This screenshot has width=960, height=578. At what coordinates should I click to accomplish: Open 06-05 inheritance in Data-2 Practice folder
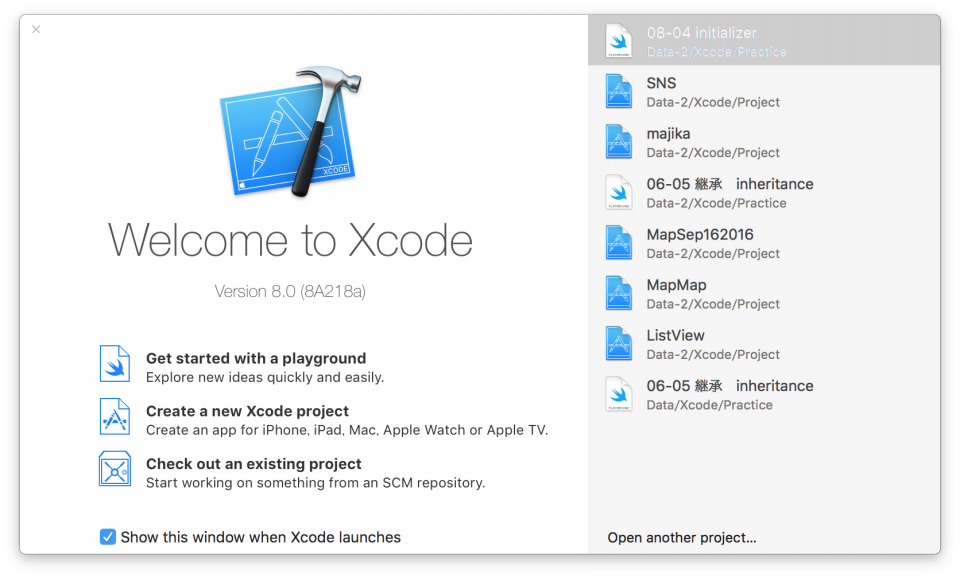(730, 192)
